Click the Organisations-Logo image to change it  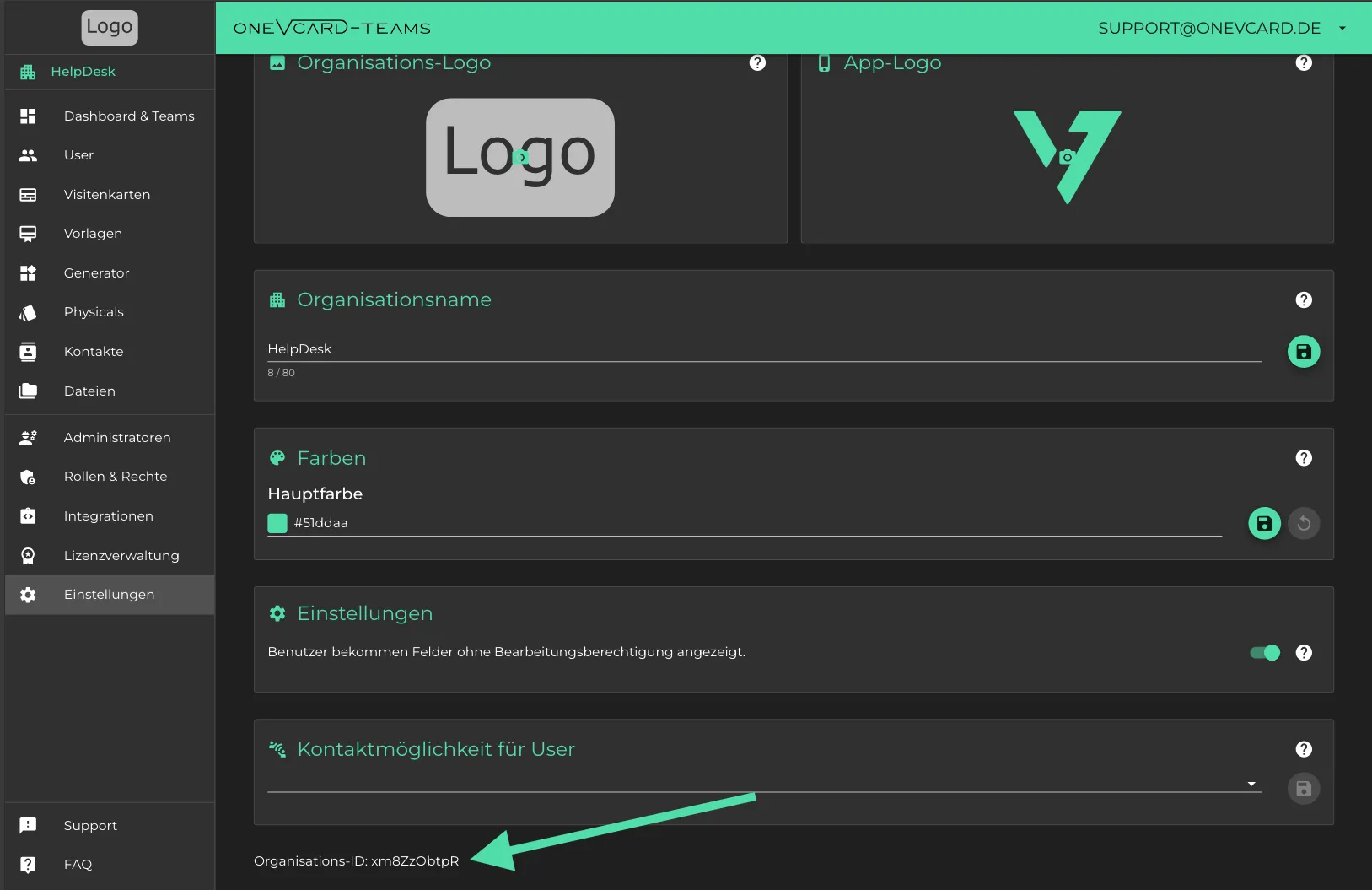(520, 158)
